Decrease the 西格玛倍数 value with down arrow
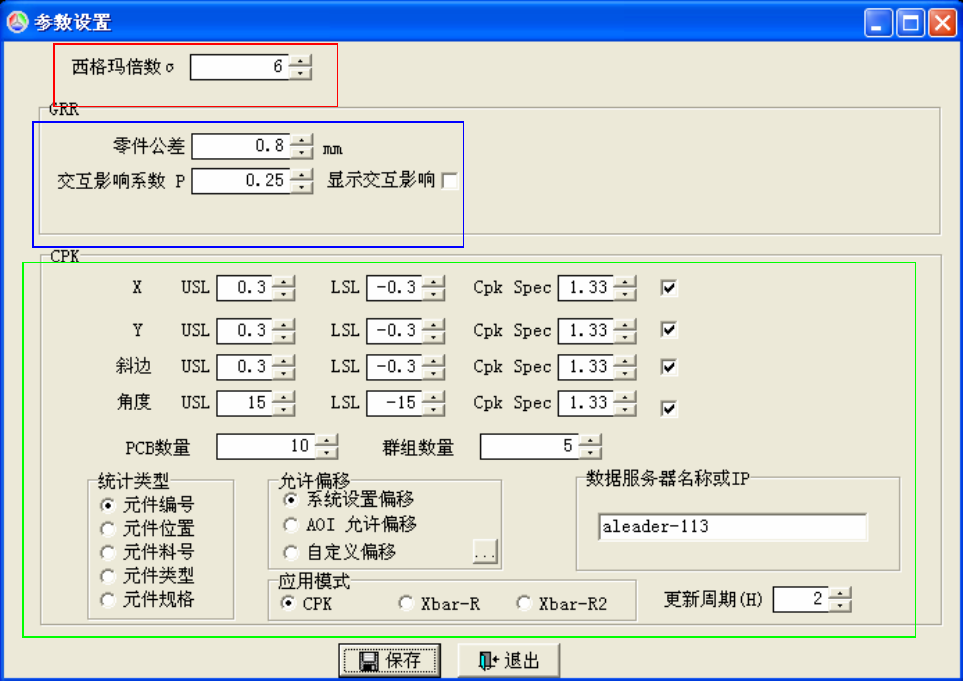Screen dimensions: 963x681 pos(300,74)
